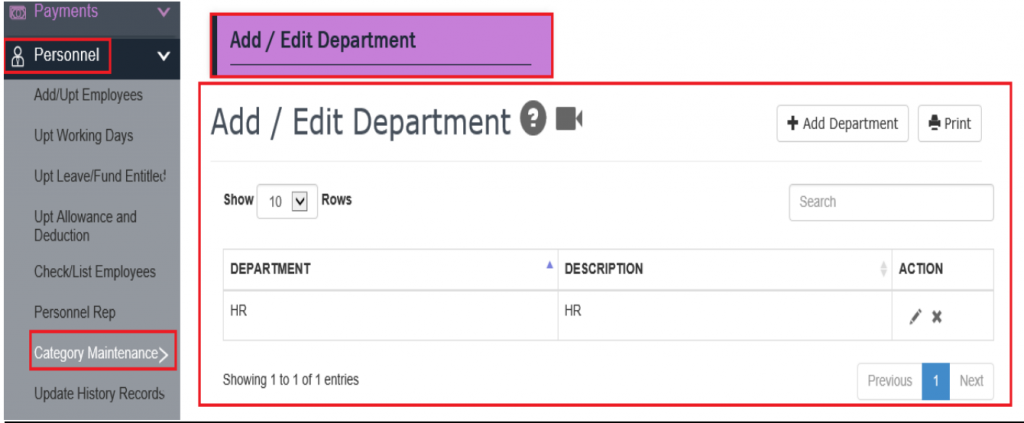Select Check/List Employees in sidebar

[95, 272]
